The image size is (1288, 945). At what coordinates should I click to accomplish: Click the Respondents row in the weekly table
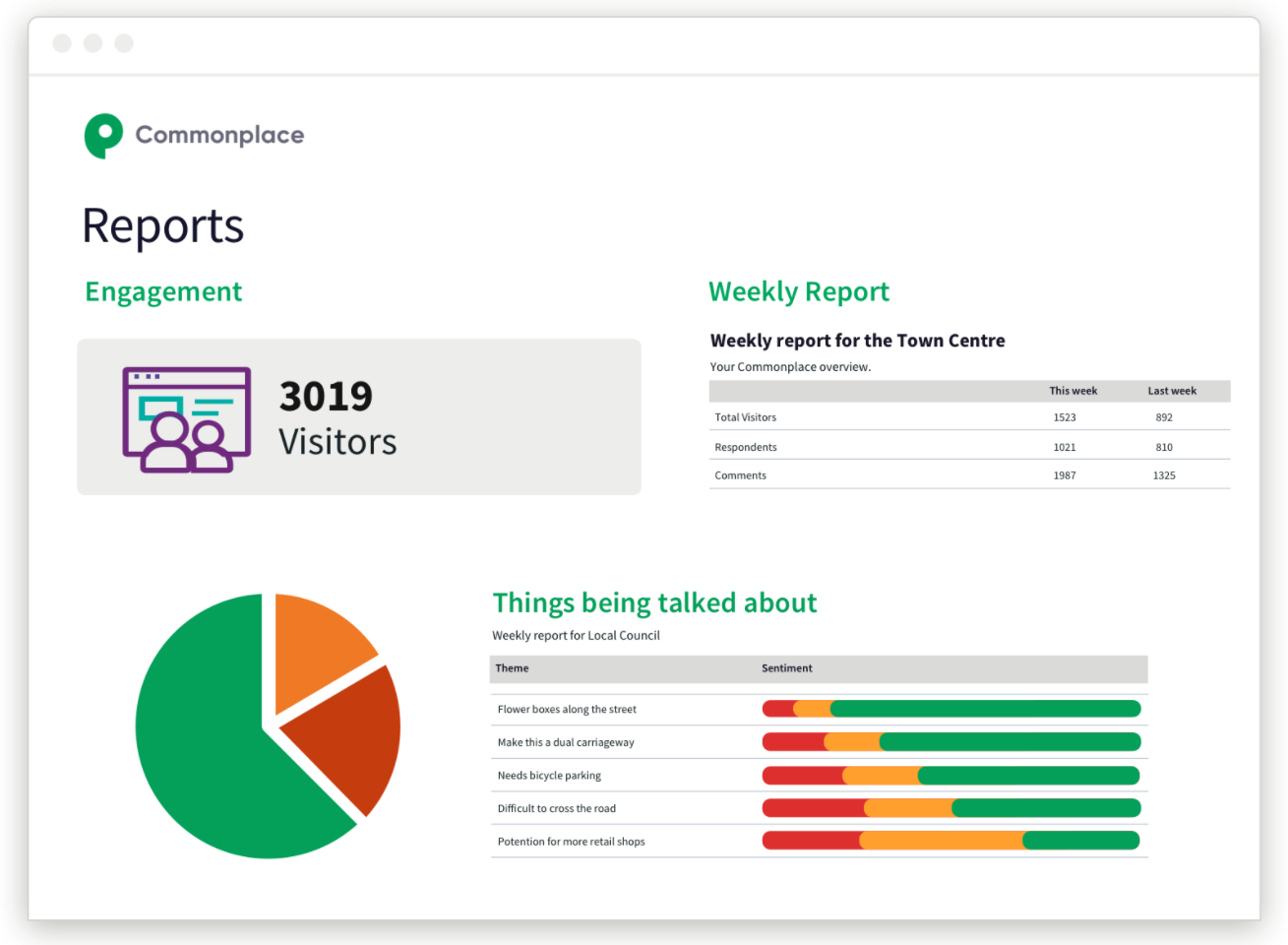coord(969,446)
